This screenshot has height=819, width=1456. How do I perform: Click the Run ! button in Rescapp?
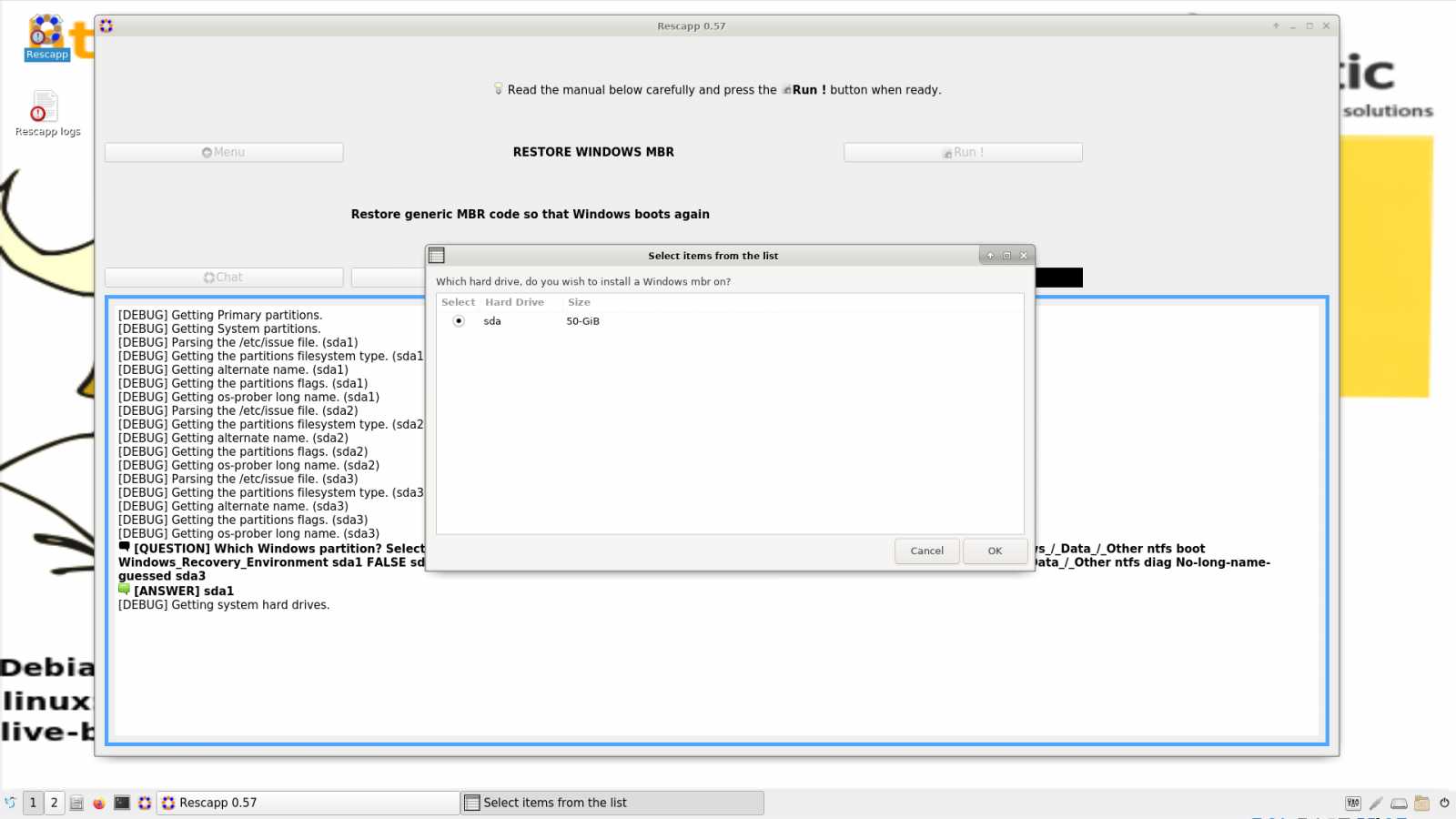click(963, 152)
